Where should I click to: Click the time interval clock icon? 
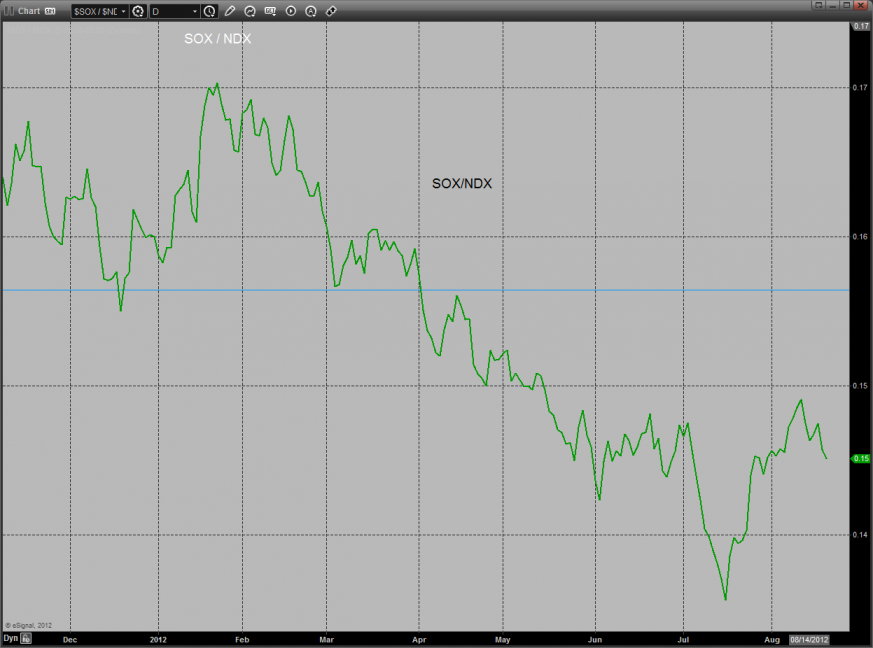pos(209,11)
